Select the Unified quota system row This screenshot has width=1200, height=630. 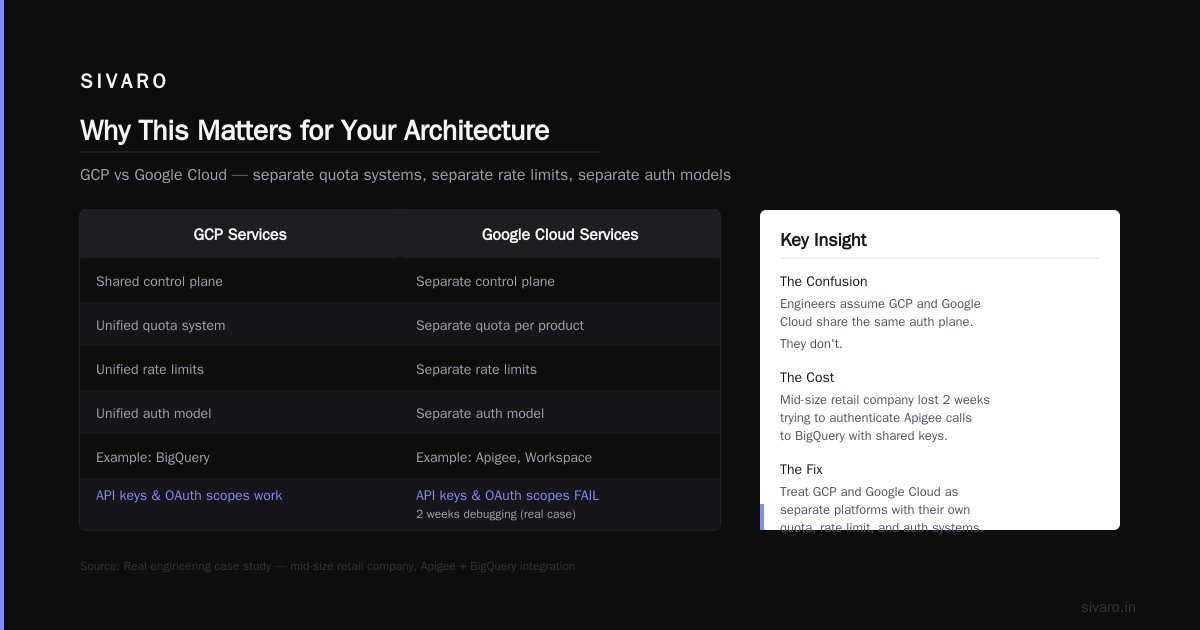click(400, 325)
